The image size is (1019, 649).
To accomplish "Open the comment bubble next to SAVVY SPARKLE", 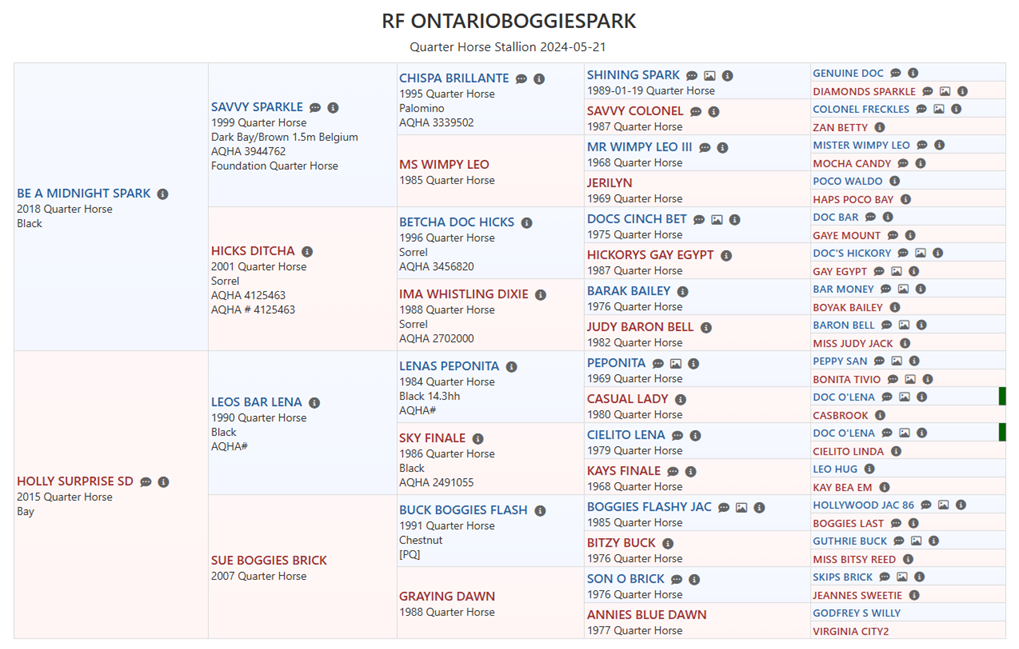I will [x=315, y=108].
